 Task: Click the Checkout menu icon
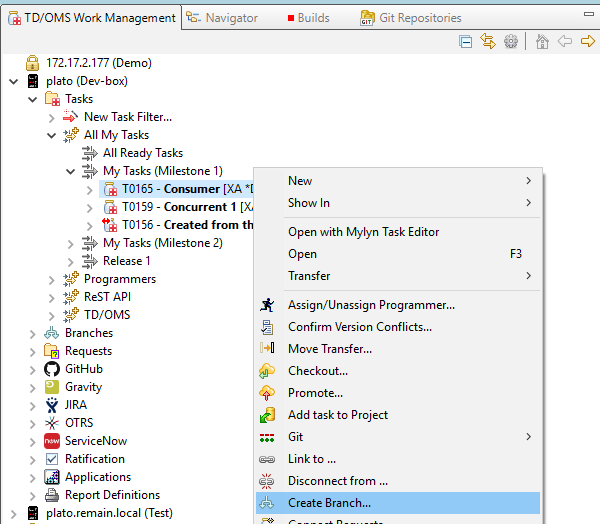[267, 371]
